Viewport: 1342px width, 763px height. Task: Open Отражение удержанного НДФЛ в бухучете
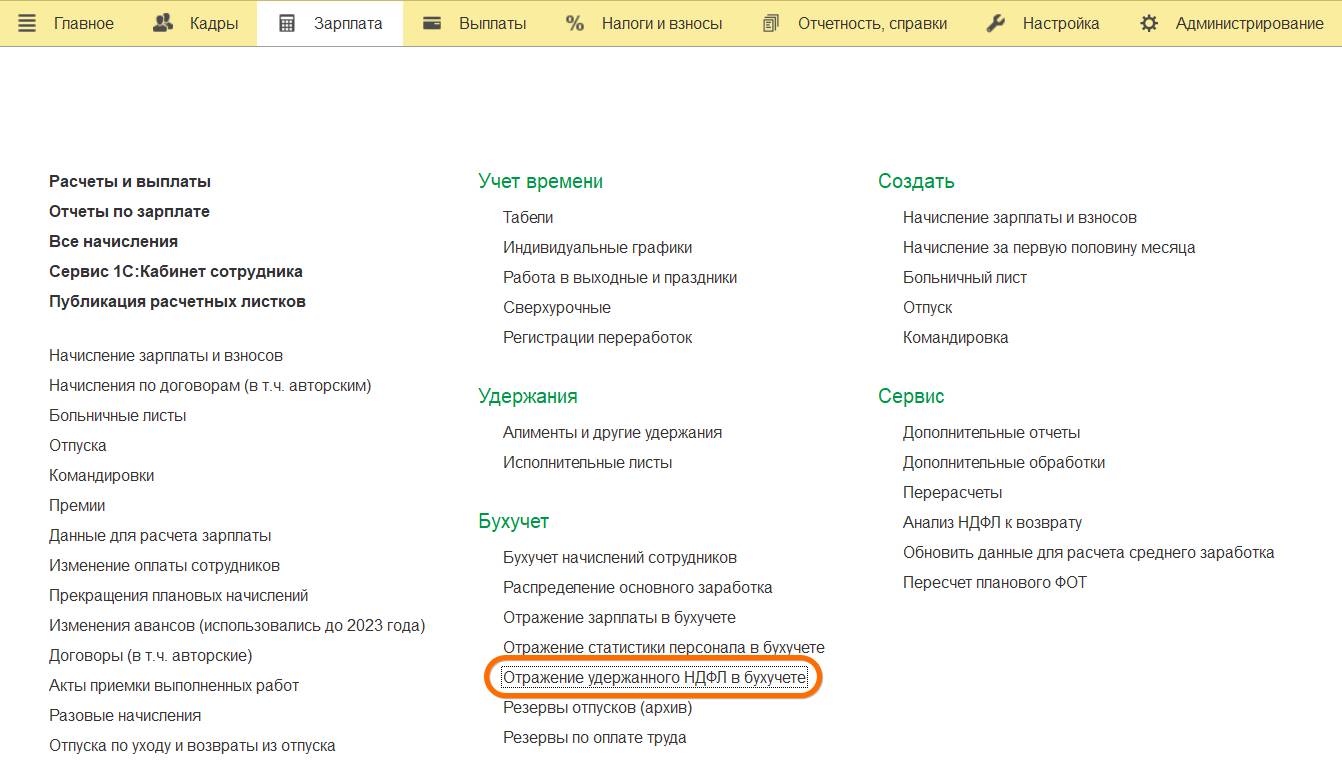pyautogui.click(x=654, y=678)
